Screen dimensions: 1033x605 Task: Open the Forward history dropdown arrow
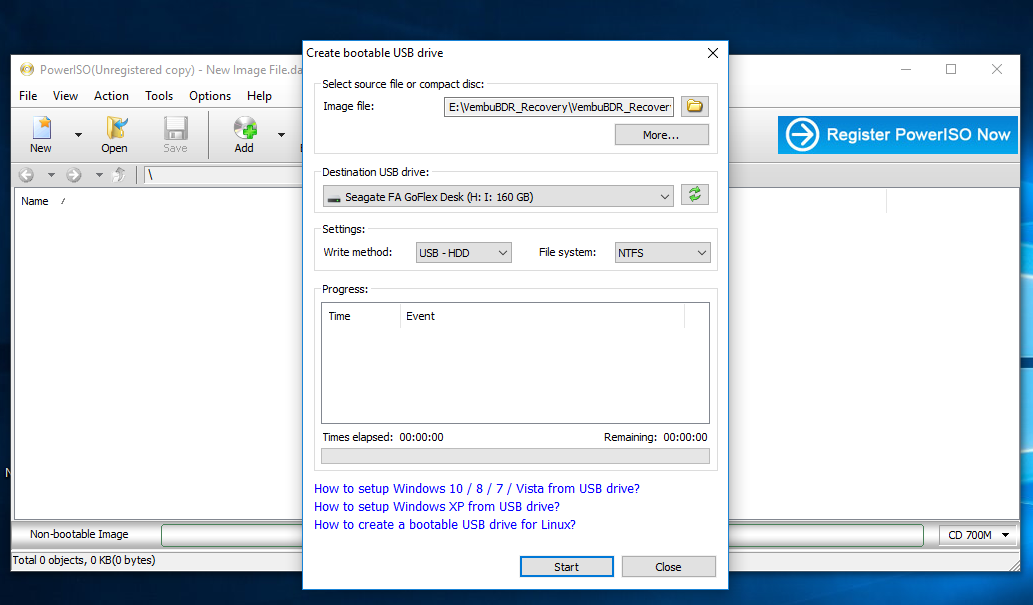pyautogui.click(x=99, y=175)
